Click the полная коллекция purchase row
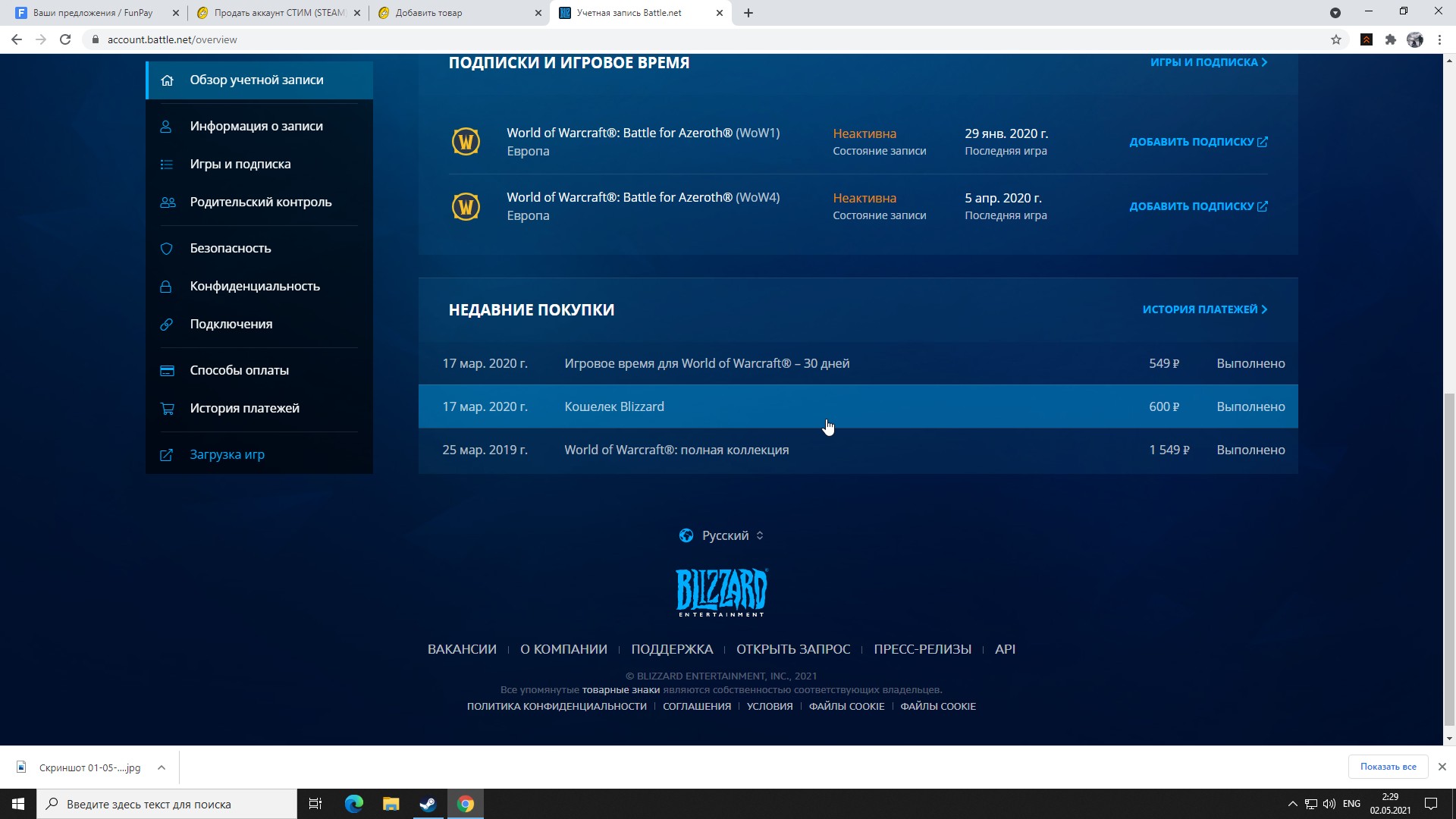This screenshot has height=819, width=1456. (858, 450)
